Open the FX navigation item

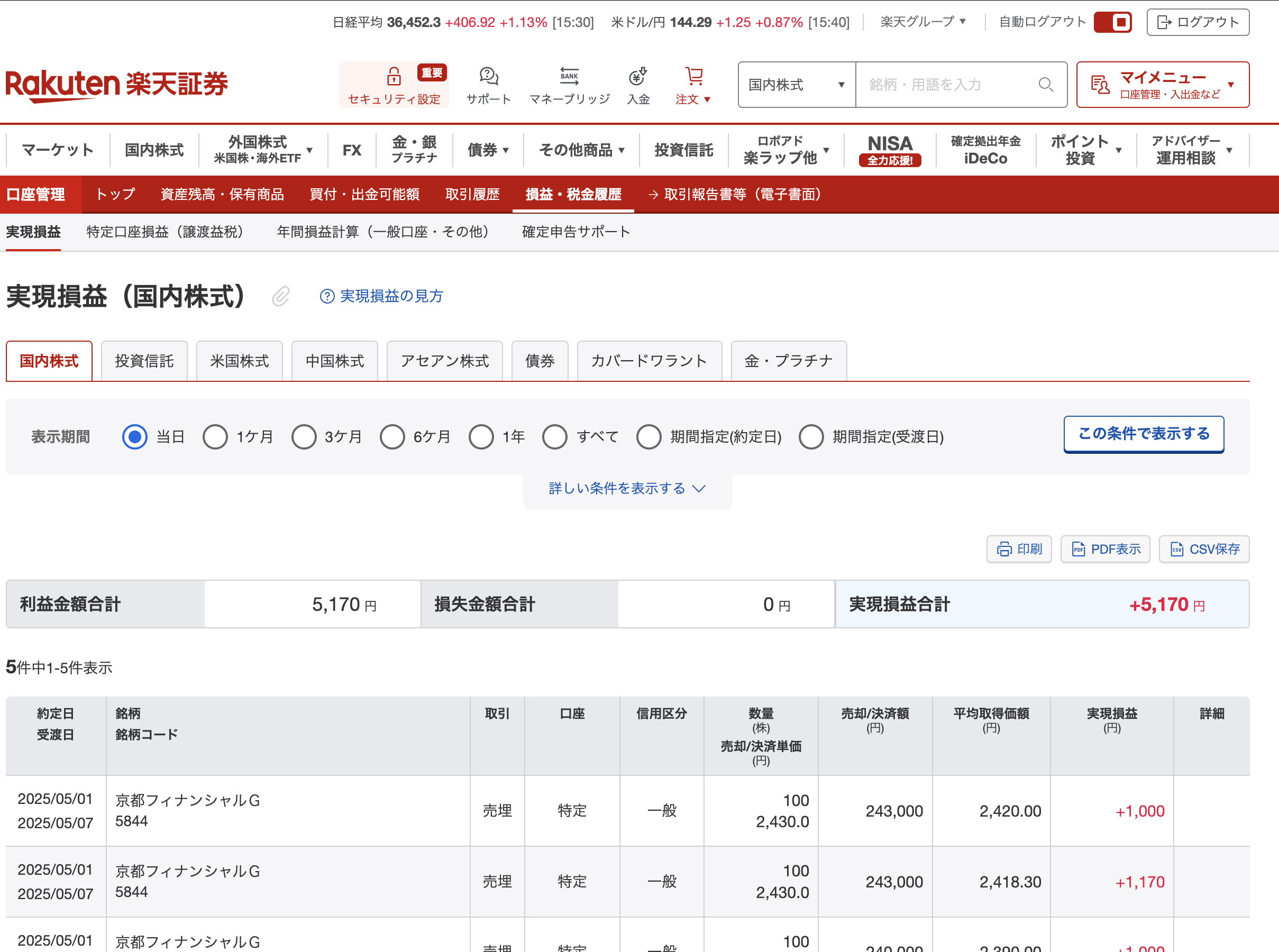click(352, 150)
